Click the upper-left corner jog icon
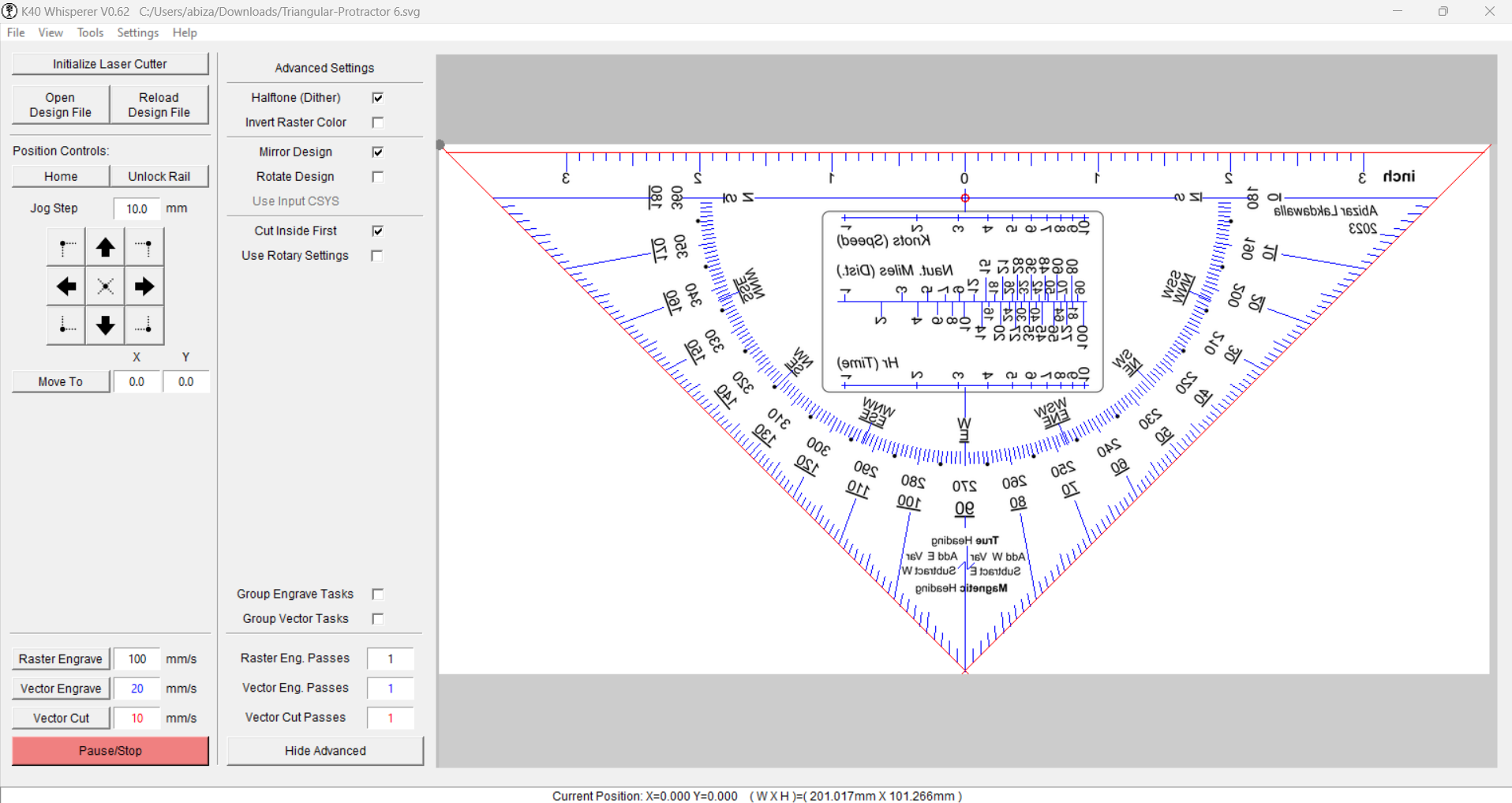The width and height of the screenshot is (1512, 803). (x=65, y=246)
